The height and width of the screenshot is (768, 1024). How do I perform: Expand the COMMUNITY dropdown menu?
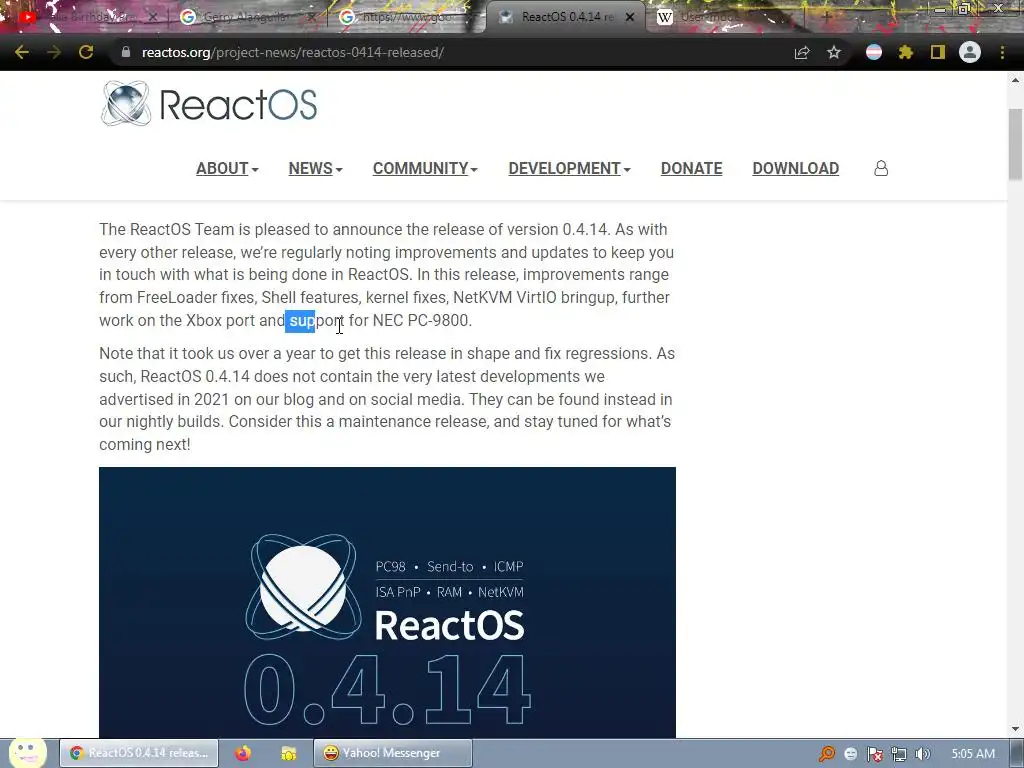click(x=425, y=168)
